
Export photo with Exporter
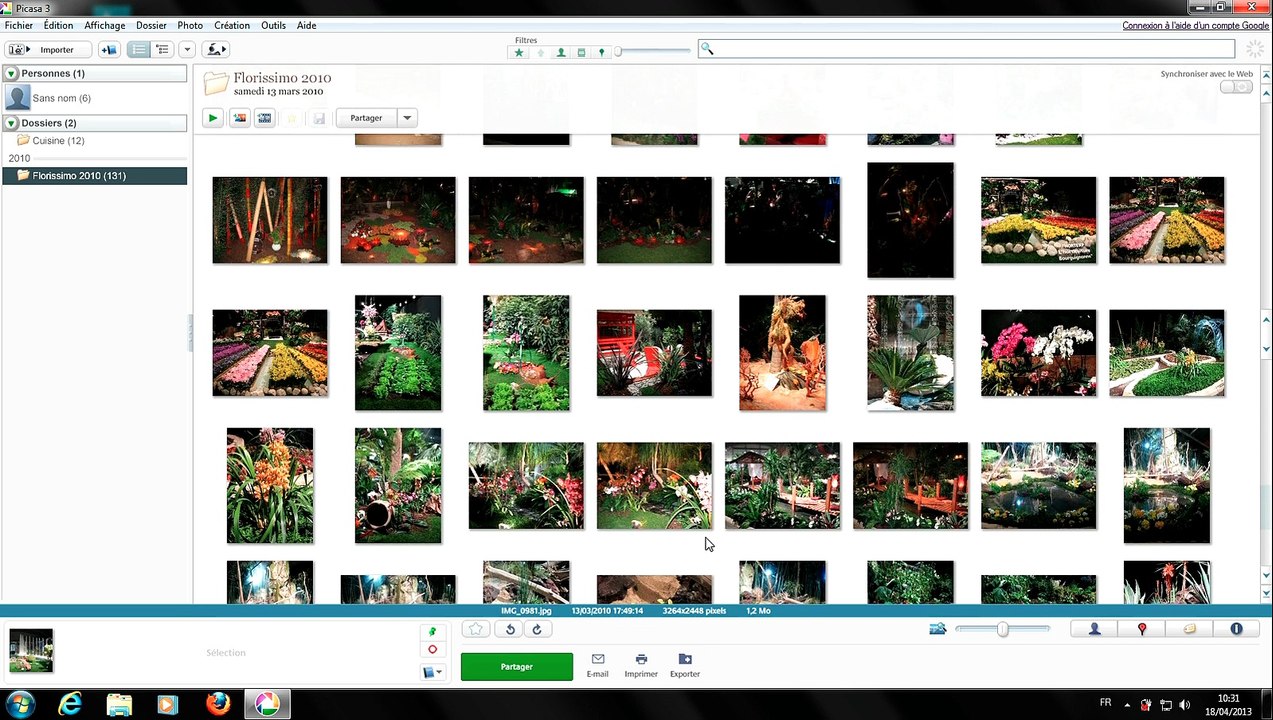pyautogui.click(x=685, y=665)
